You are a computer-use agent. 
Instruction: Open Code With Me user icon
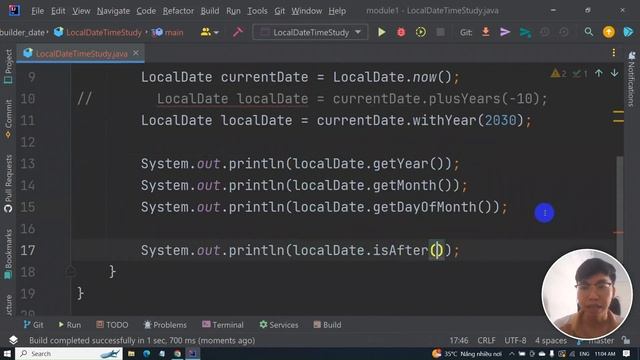(x=209, y=32)
